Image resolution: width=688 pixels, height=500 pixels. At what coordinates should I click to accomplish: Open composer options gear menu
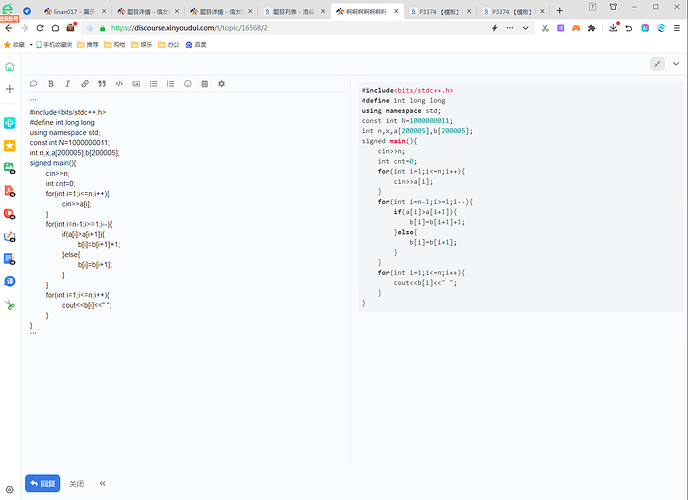pos(222,84)
